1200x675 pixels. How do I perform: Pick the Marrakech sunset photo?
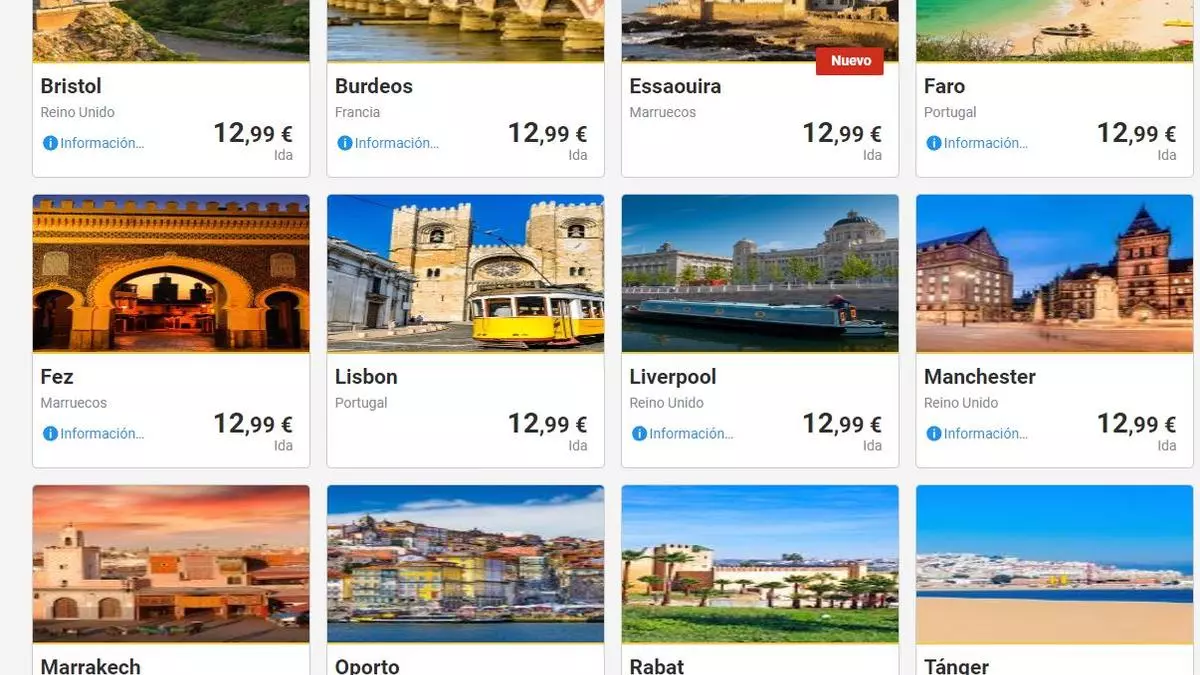coord(171,564)
